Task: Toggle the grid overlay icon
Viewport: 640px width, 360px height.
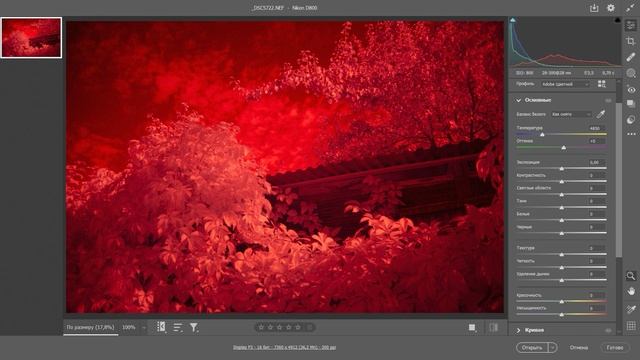Action: [631, 325]
